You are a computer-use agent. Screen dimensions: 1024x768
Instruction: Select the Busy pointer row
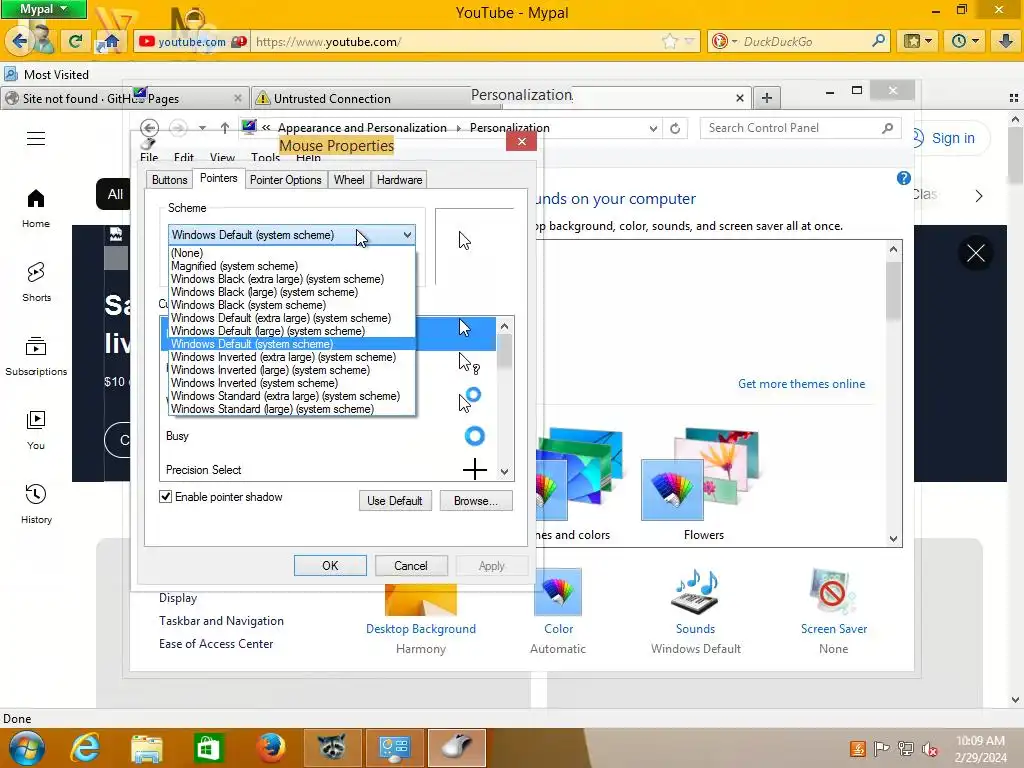pyautogui.click(x=328, y=436)
